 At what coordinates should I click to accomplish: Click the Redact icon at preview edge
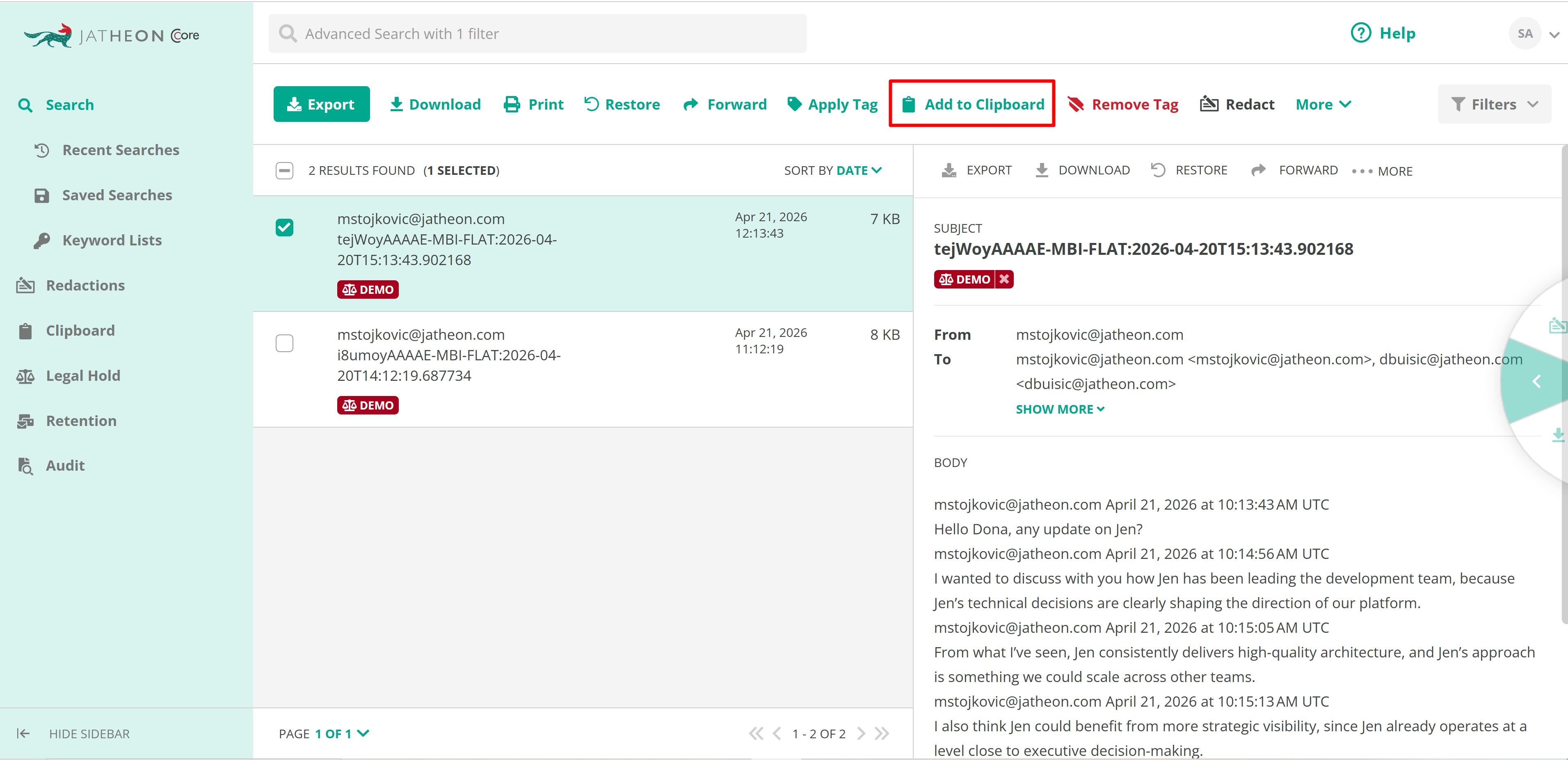1558,326
